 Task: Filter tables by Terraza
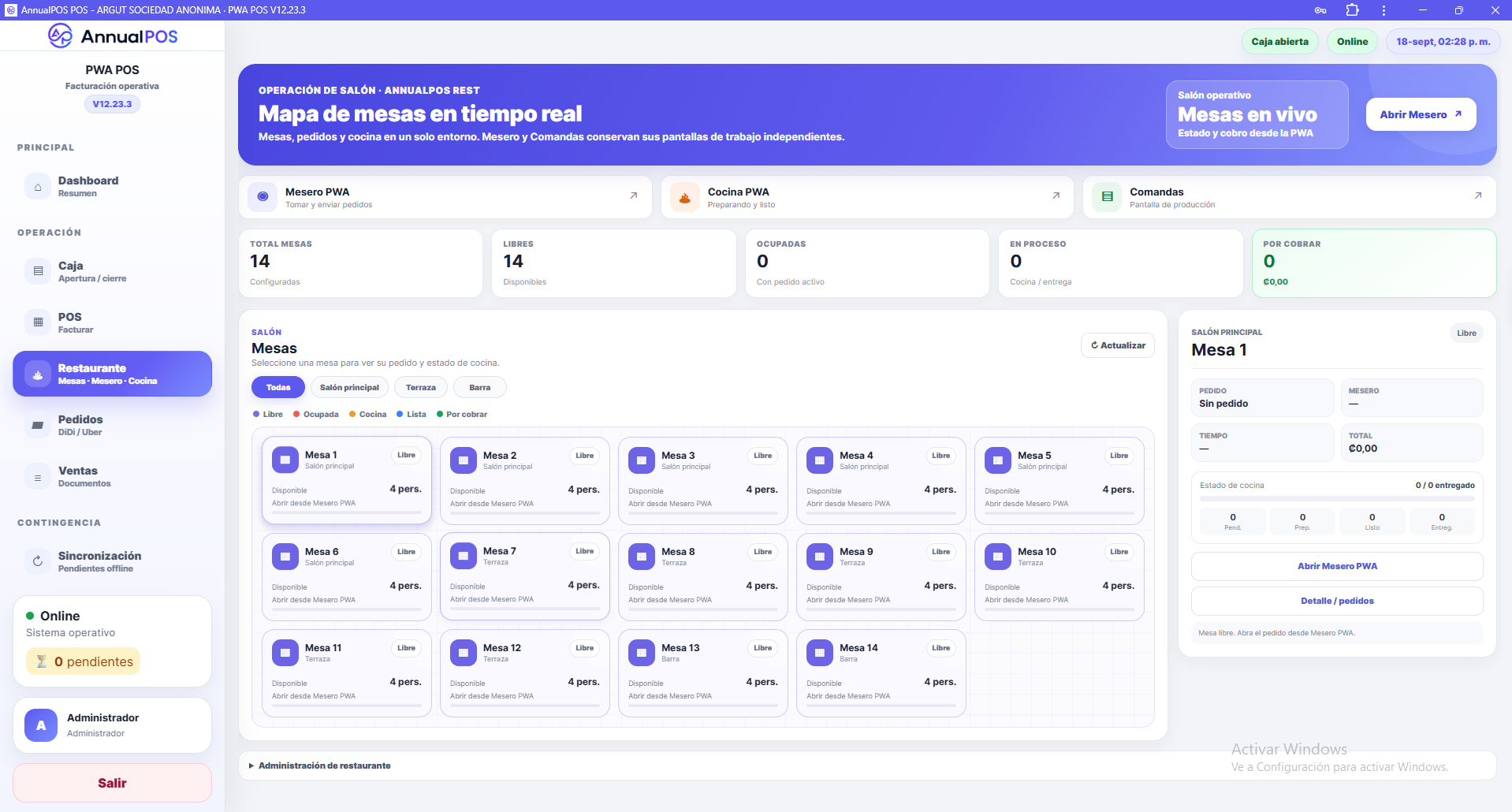point(421,387)
